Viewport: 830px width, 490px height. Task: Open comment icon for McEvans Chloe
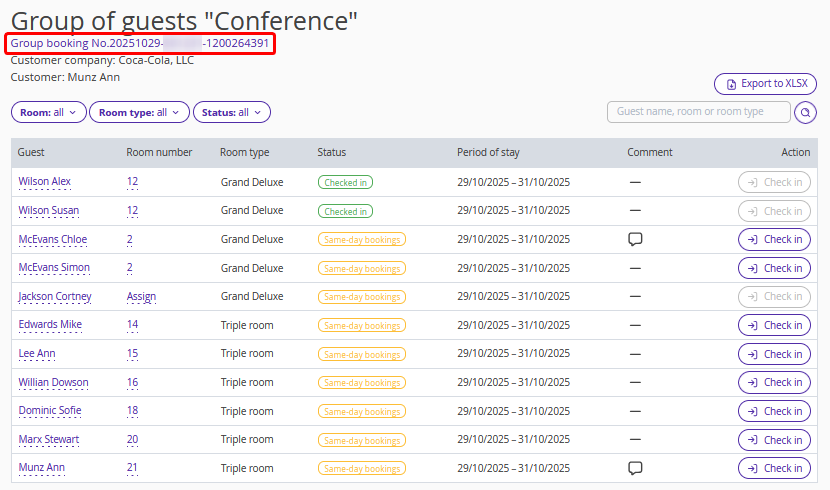point(634,240)
